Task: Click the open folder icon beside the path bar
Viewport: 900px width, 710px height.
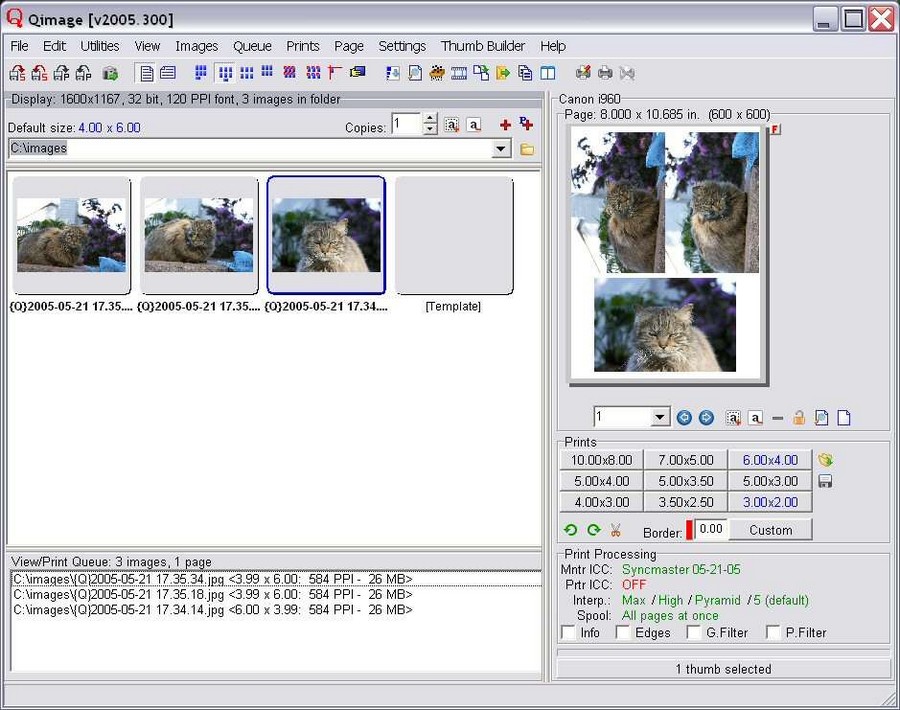Action: (527, 149)
